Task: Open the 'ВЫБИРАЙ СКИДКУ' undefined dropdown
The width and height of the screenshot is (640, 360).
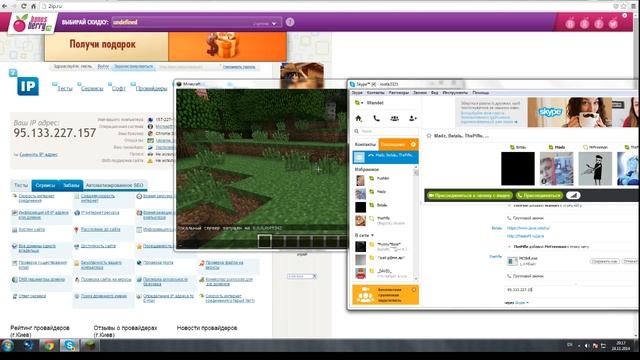Action: coord(196,22)
